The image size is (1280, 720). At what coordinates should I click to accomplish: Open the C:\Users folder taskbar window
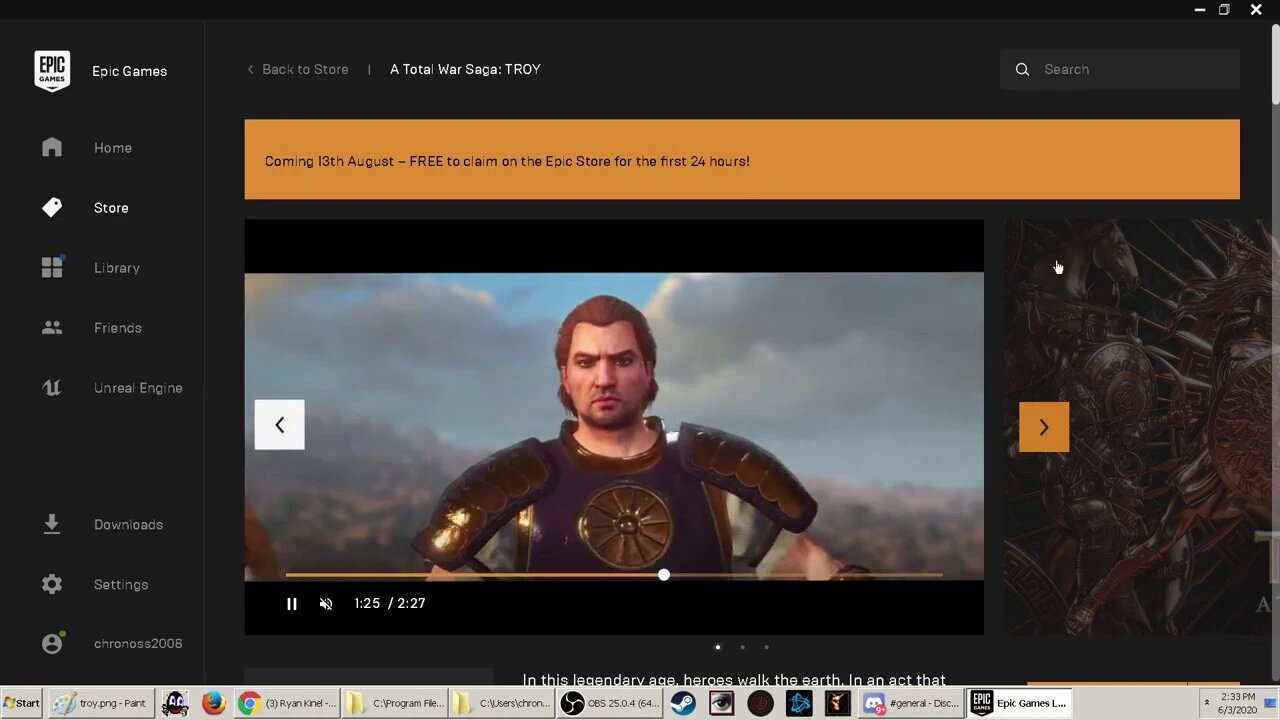click(502, 703)
